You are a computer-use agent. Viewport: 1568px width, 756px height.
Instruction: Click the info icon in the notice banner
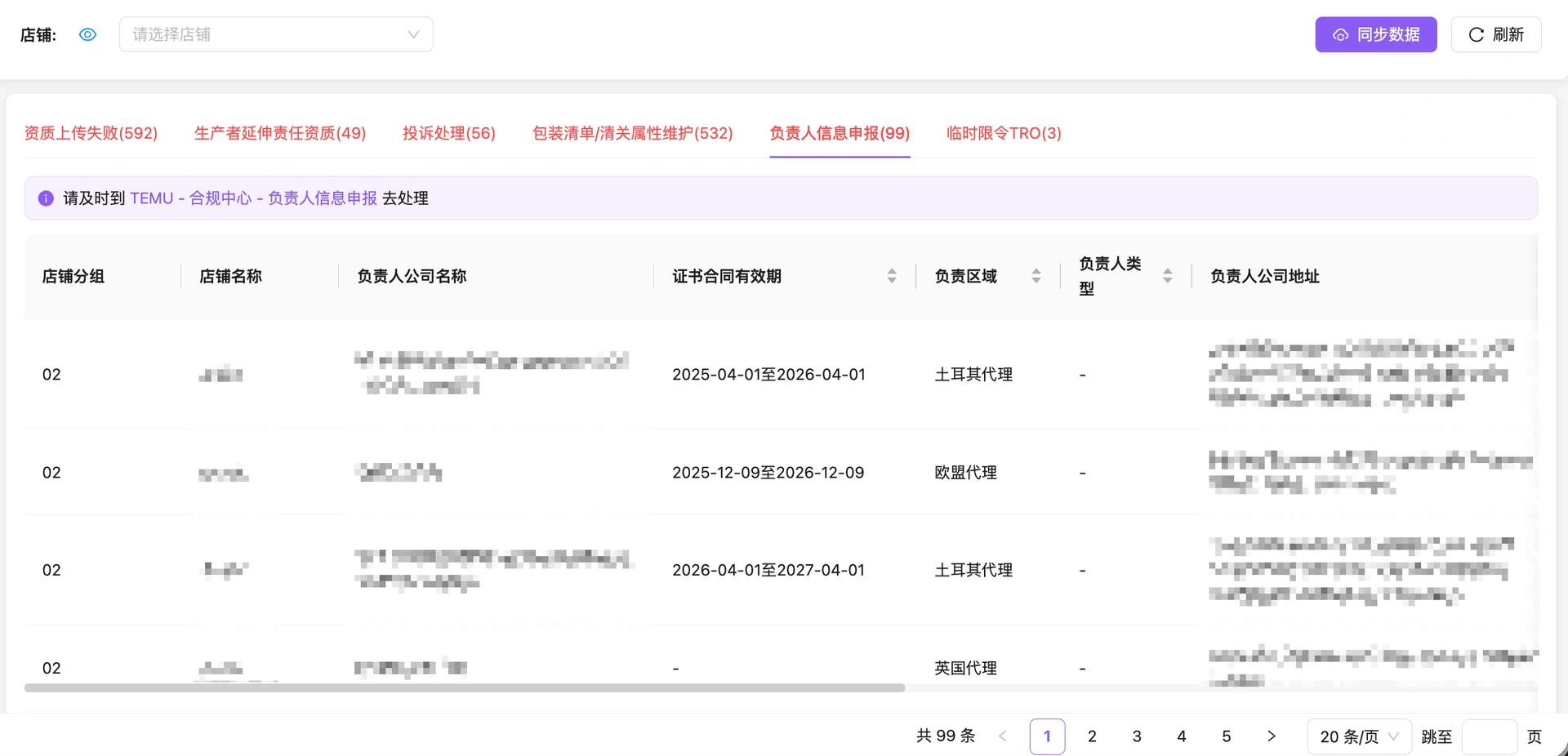[46, 198]
